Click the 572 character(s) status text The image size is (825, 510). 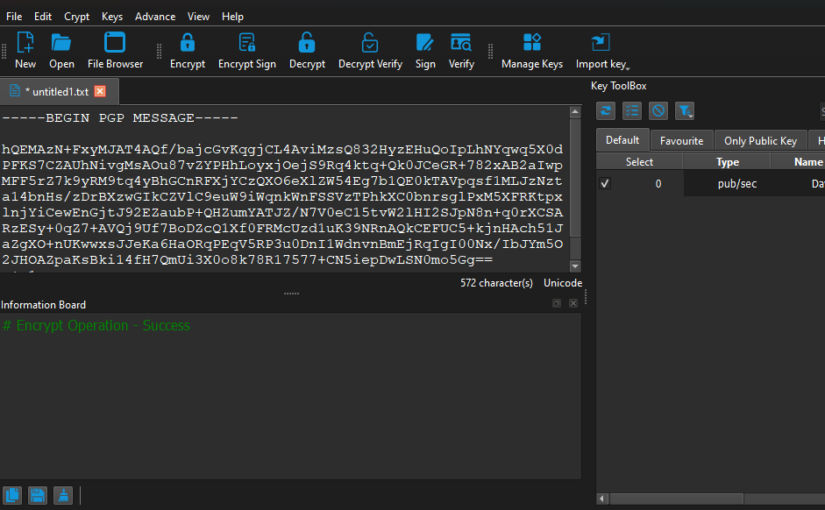tap(496, 283)
